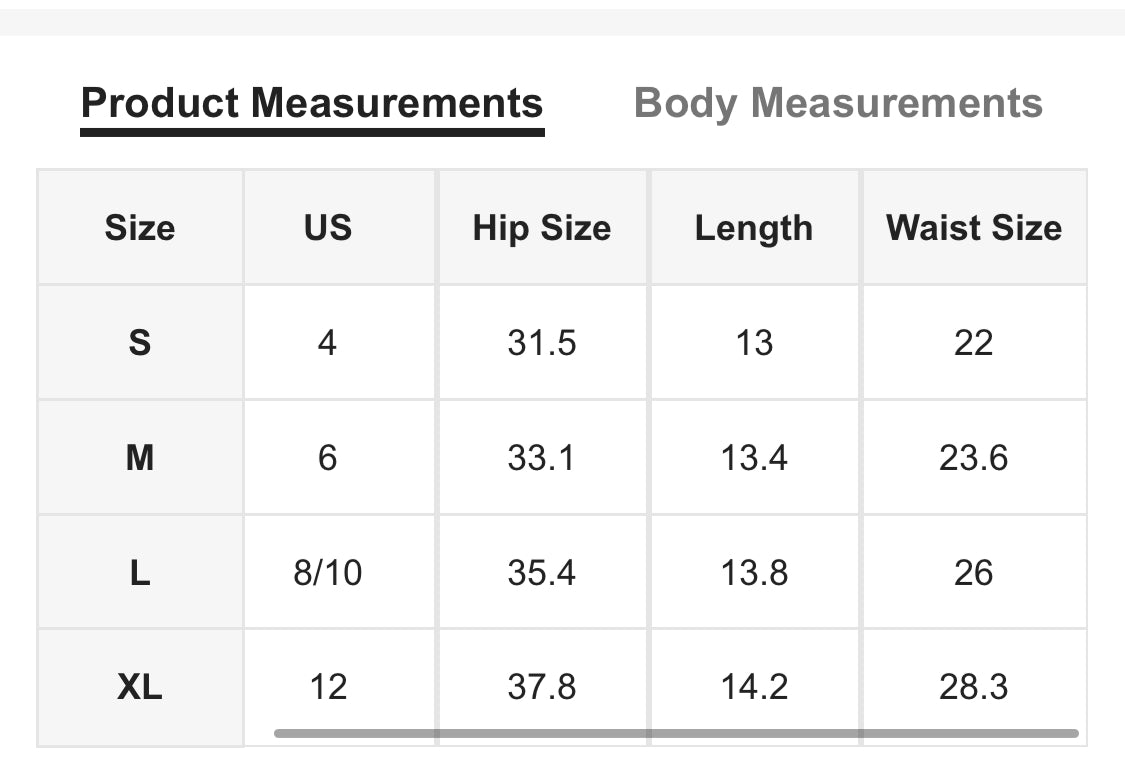Select the S size row label
The height and width of the screenshot is (772, 1125).
click(140, 343)
